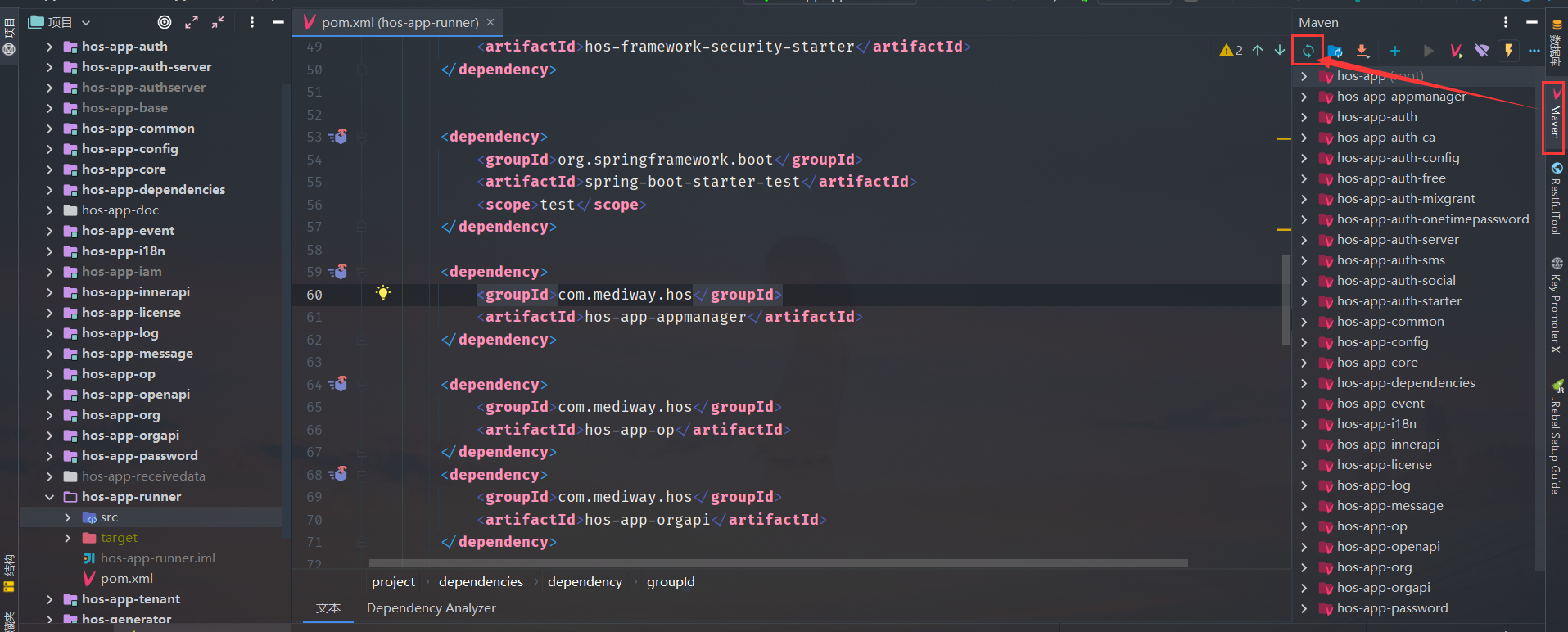Select opened file target icon in project panel
The width and height of the screenshot is (1568, 632).
[165, 22]
